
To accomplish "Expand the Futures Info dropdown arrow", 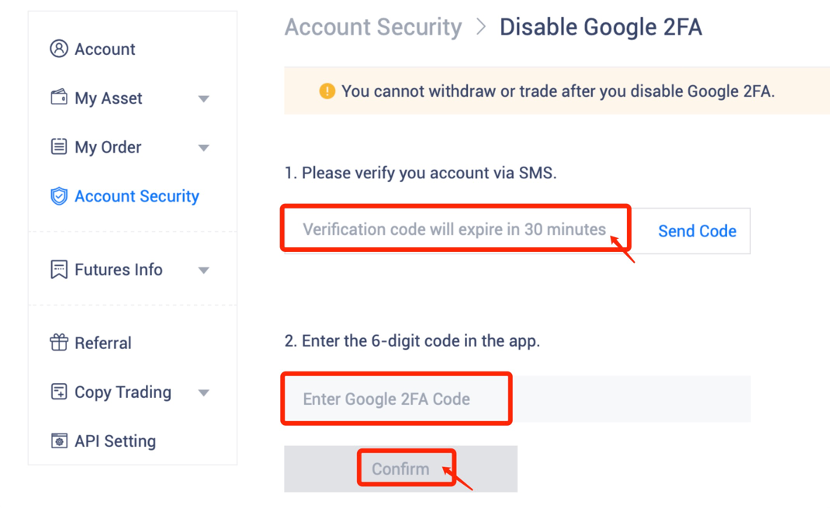I will (204, 271).
